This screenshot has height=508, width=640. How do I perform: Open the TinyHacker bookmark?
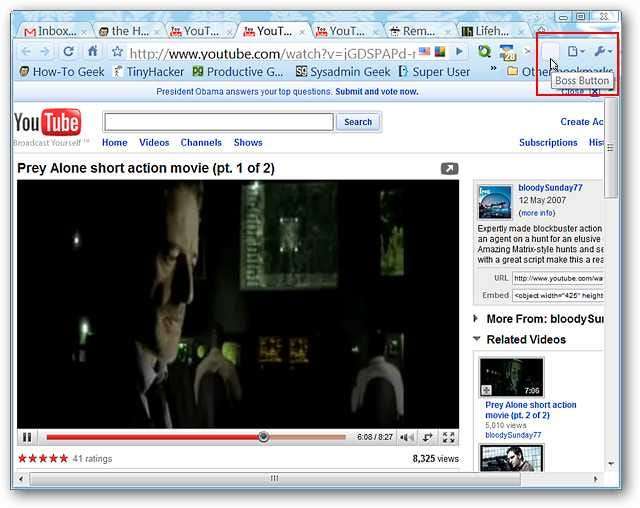(149, 72)
